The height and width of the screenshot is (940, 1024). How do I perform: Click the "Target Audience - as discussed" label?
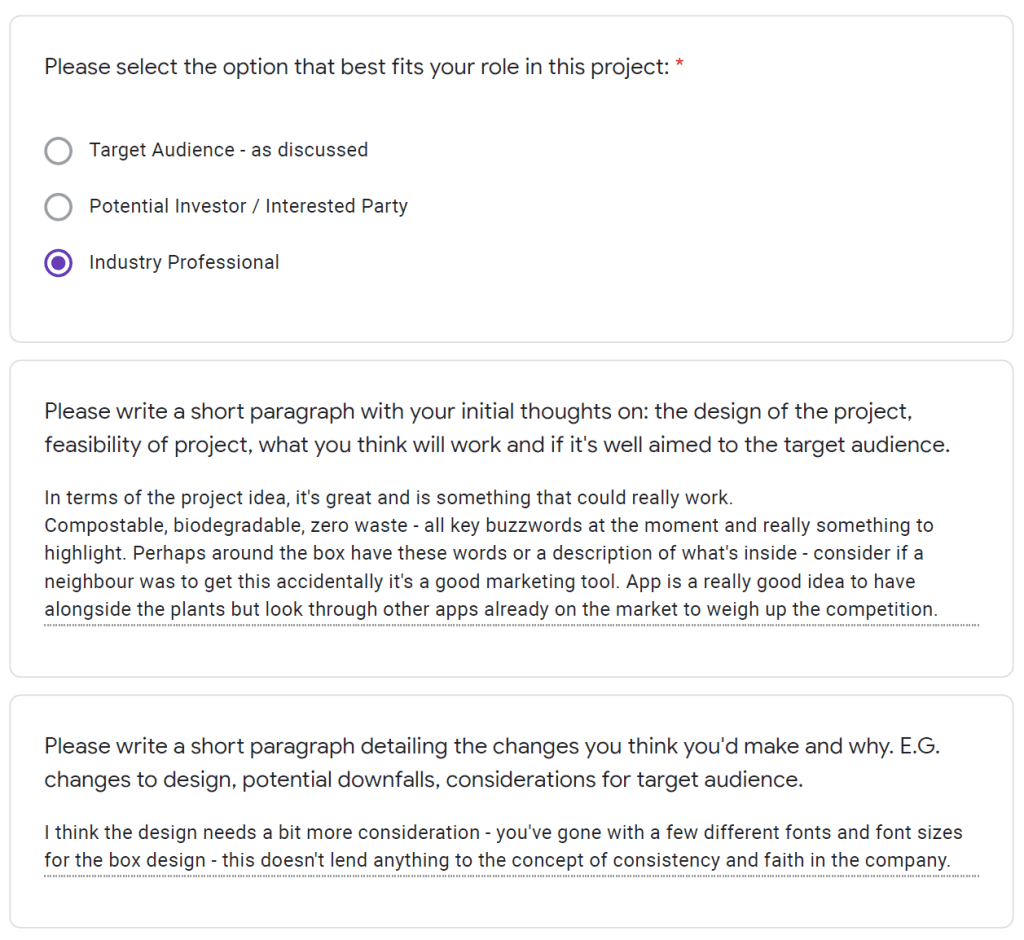(228, 150)
